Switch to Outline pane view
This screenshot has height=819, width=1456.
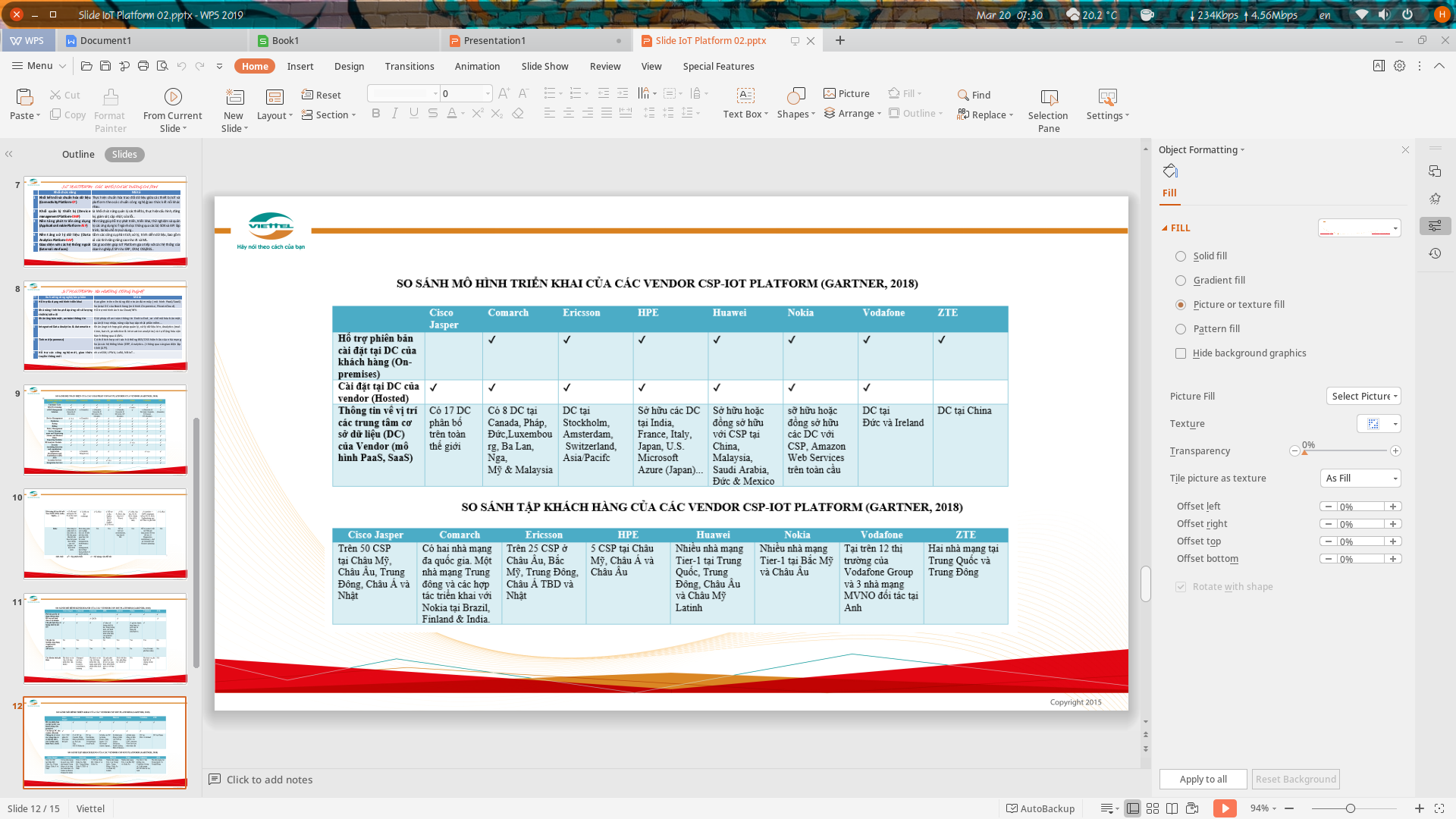tap(78, 154)
